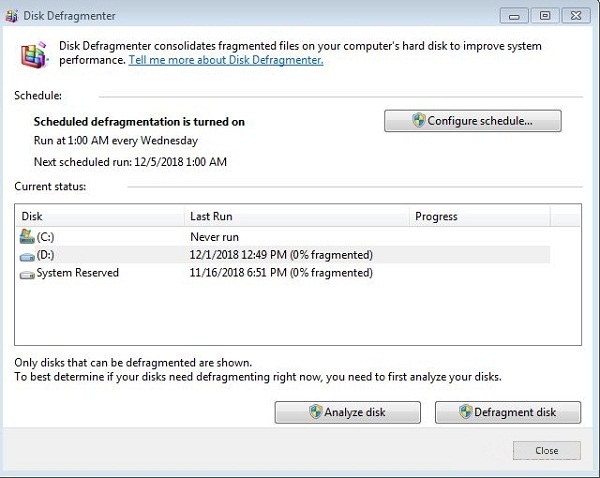Viewport: 600px width, 478px height.
Task: Click the large colorful defragmenter logo
Action: pos(33,53)
